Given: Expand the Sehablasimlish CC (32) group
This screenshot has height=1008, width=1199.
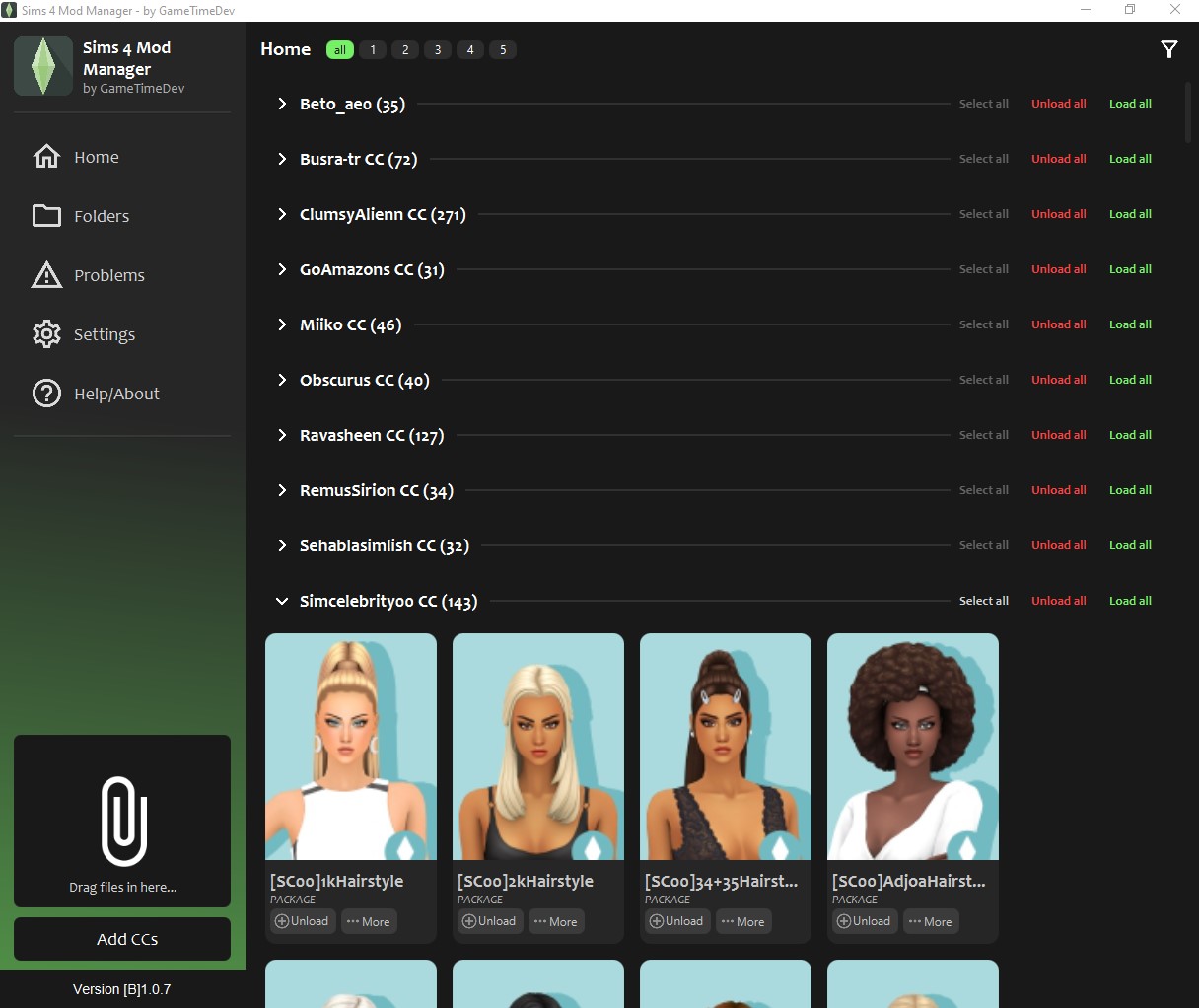Looking at the screenshot, I should click(282, 545).
